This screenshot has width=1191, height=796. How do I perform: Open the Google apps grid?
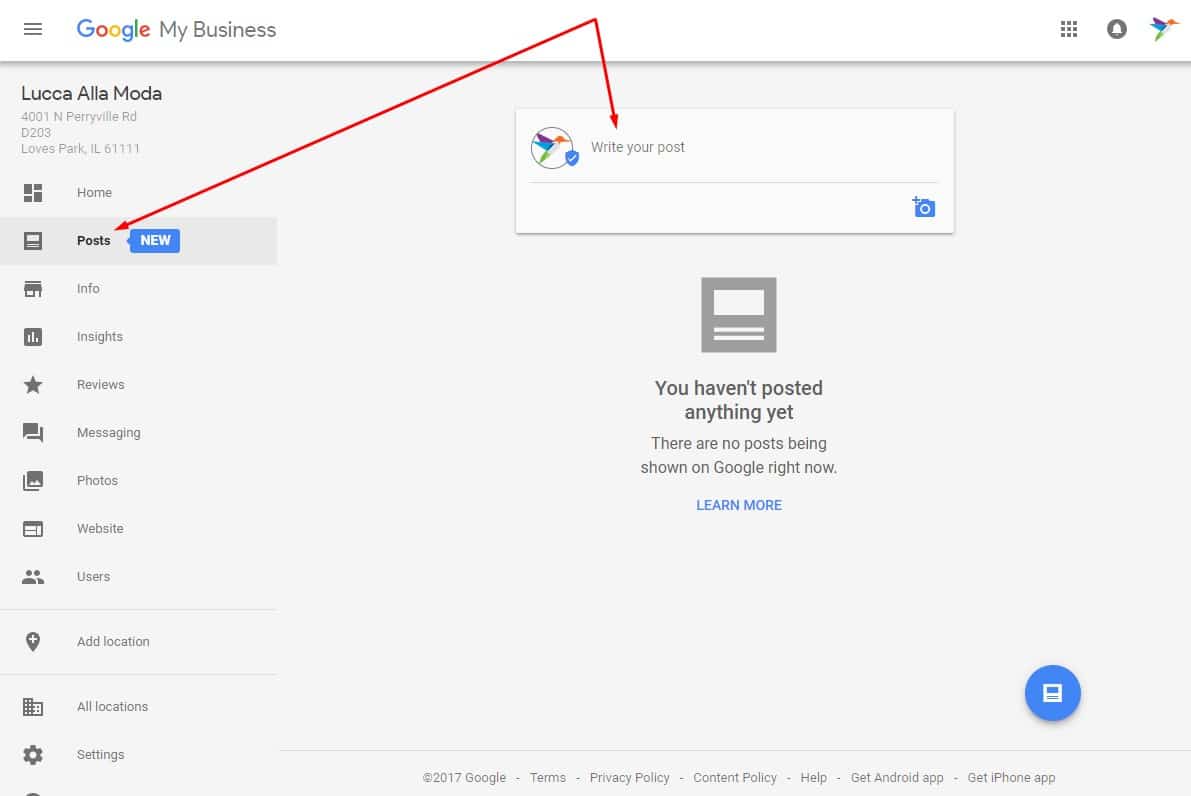[1069, 30]
